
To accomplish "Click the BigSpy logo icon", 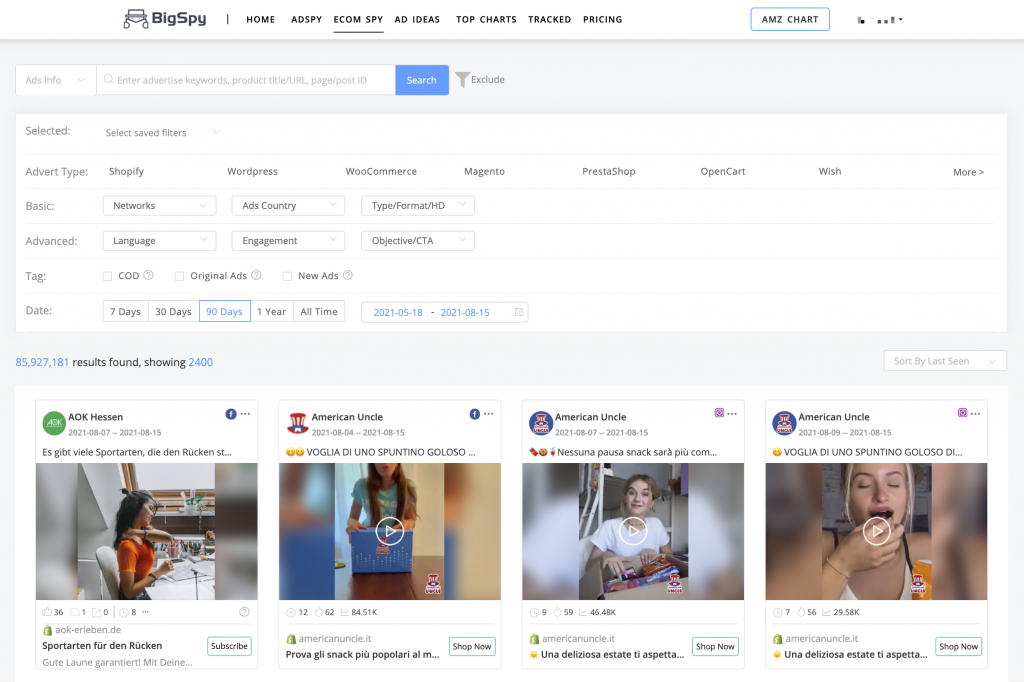I will pos(135,19).
